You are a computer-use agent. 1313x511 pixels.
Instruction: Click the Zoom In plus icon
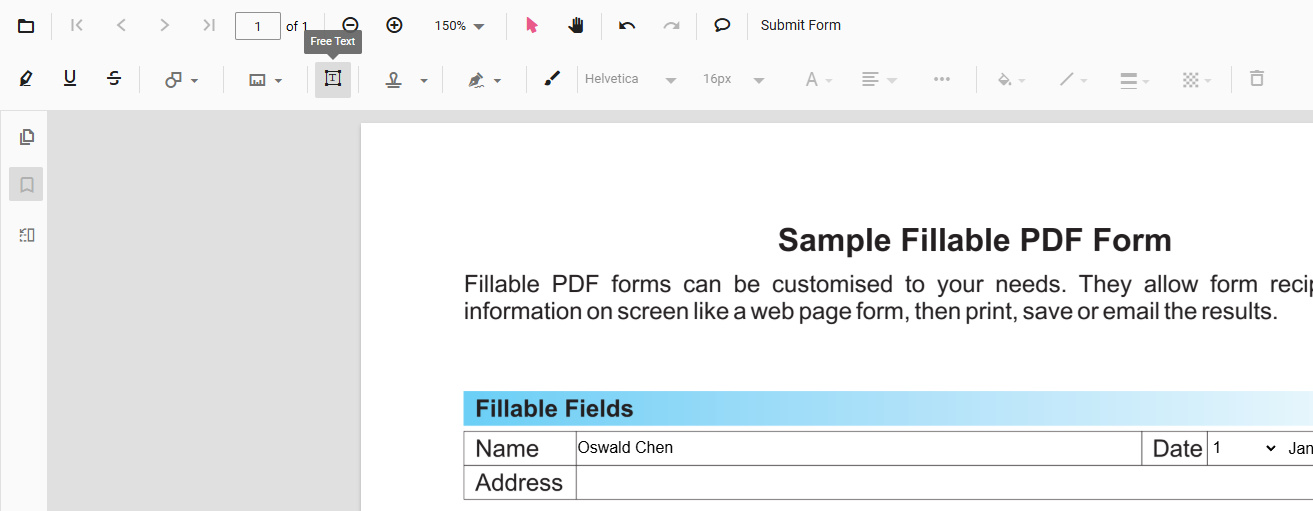[394, 26]
